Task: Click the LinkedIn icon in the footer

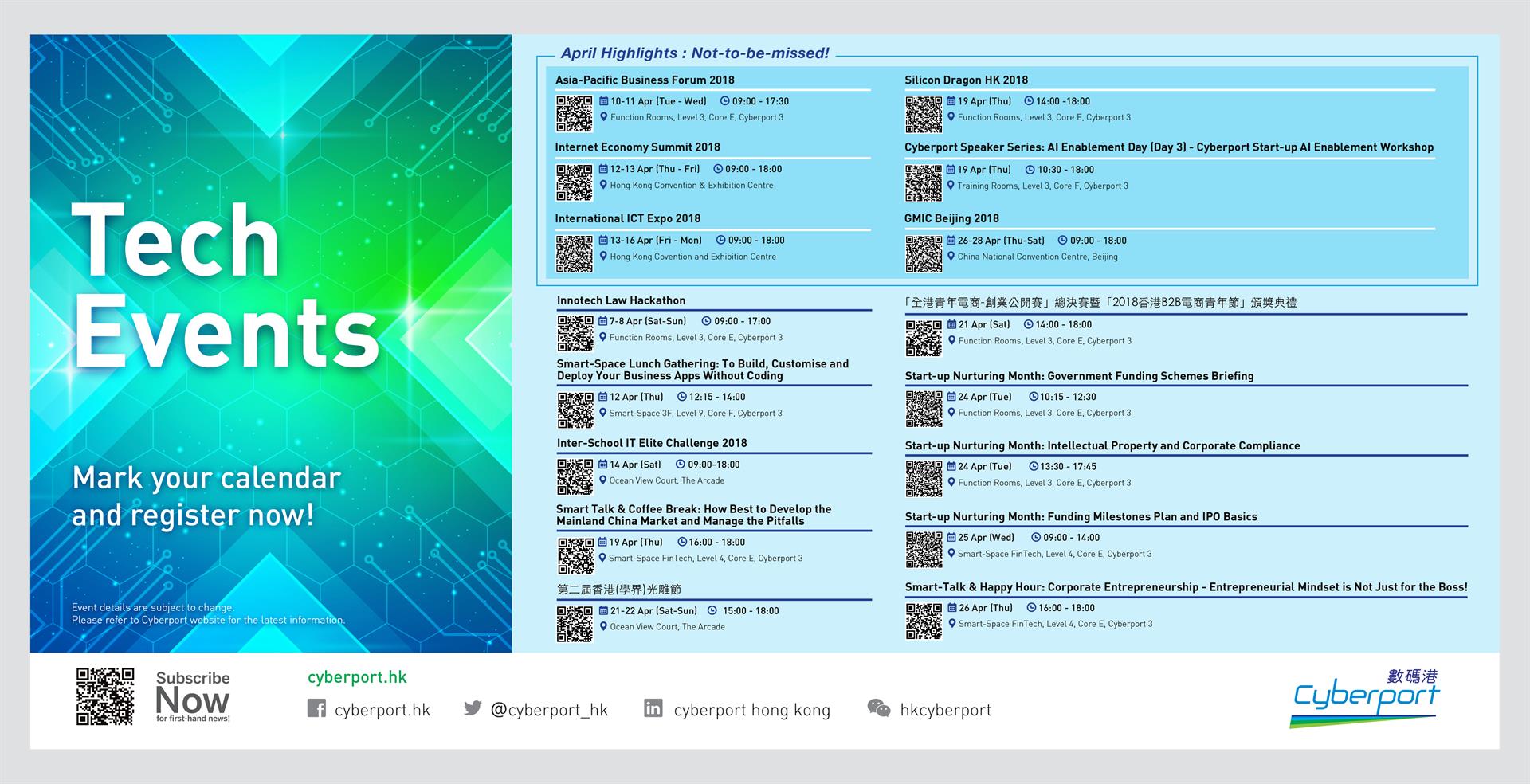Action: [653, 708]
